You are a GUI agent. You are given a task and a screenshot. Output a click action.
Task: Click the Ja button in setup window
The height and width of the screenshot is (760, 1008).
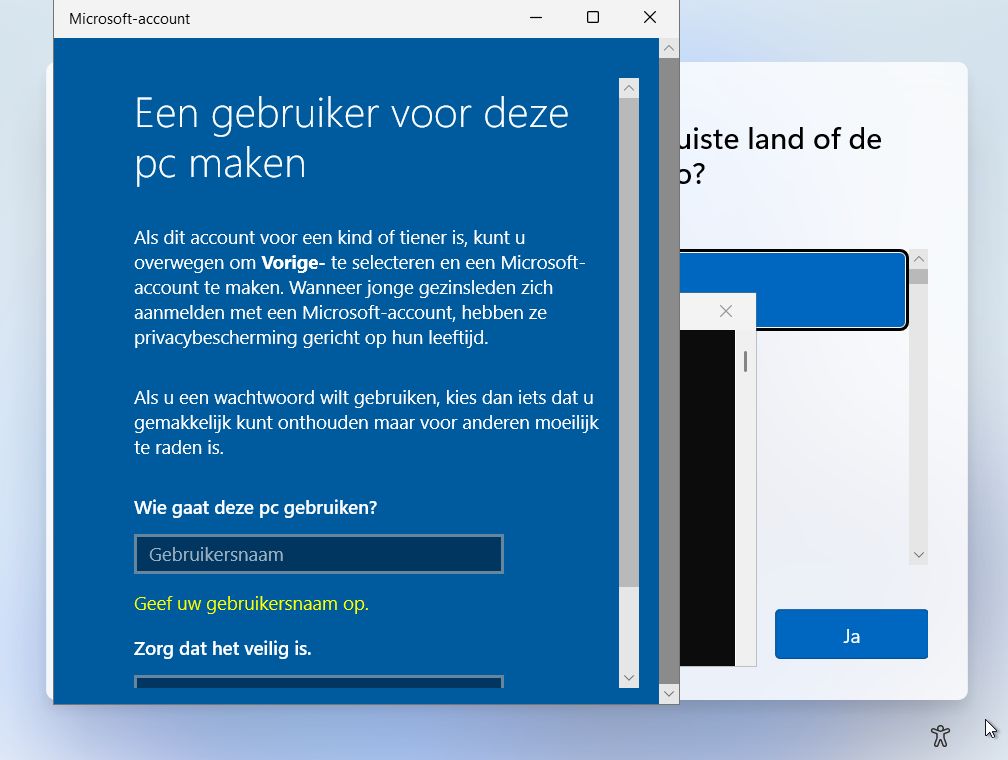(x=851, y=634)
